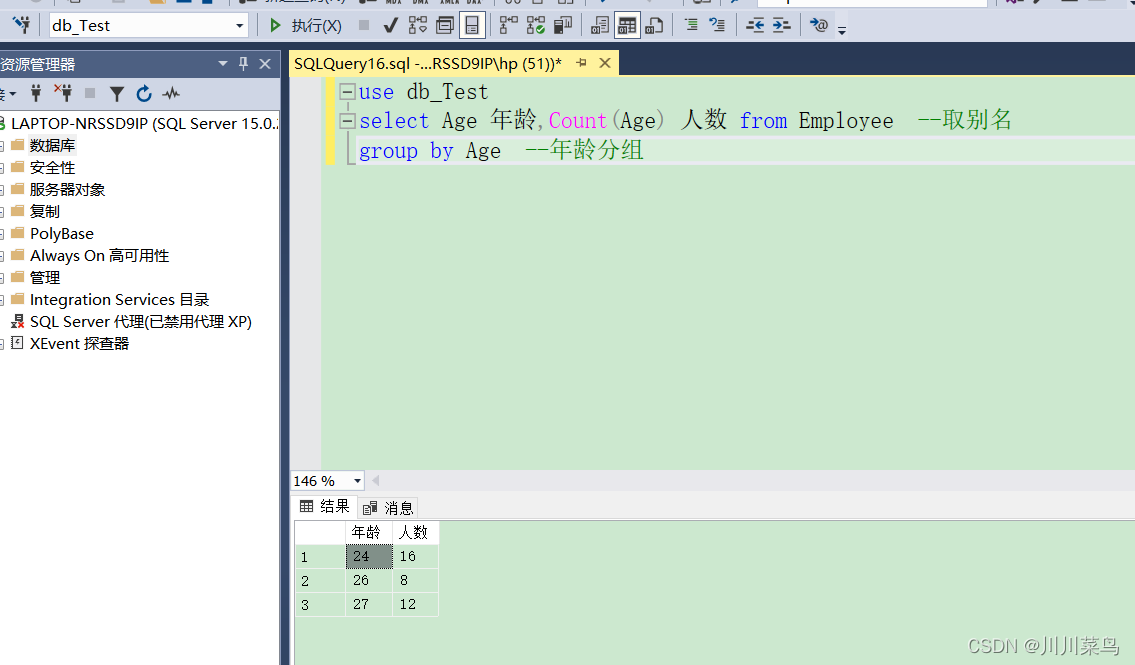Uncomment the selected lines
Image resolution: width=1135 pixels, height=665 pixels.
click(717, 25)
